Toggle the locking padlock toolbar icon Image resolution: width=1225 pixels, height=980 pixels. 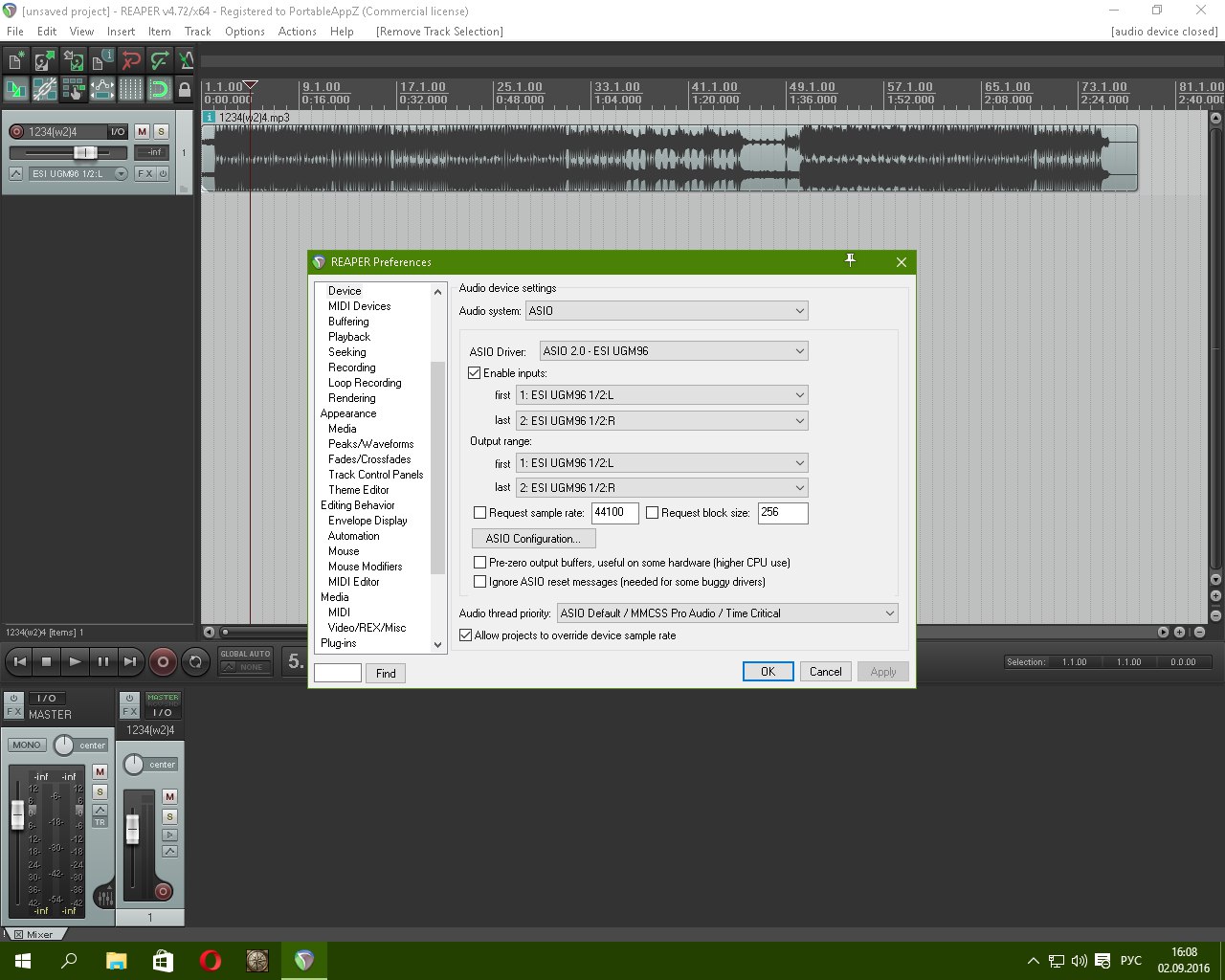(186, 90)
